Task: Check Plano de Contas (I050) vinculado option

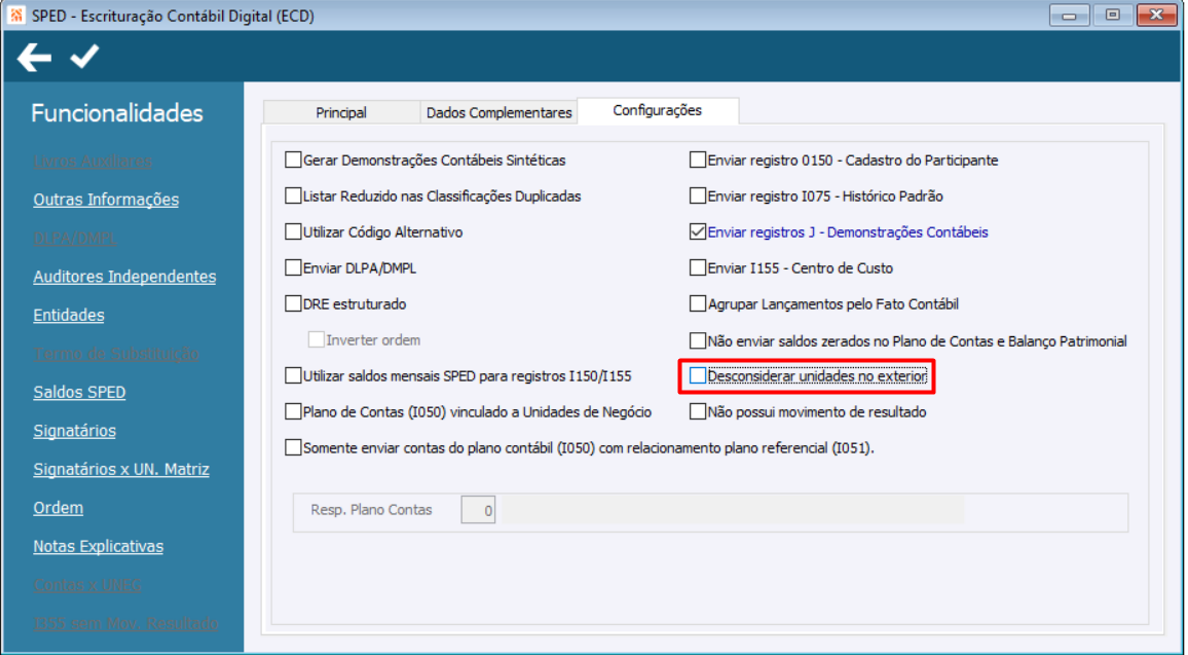Action: 292,412
